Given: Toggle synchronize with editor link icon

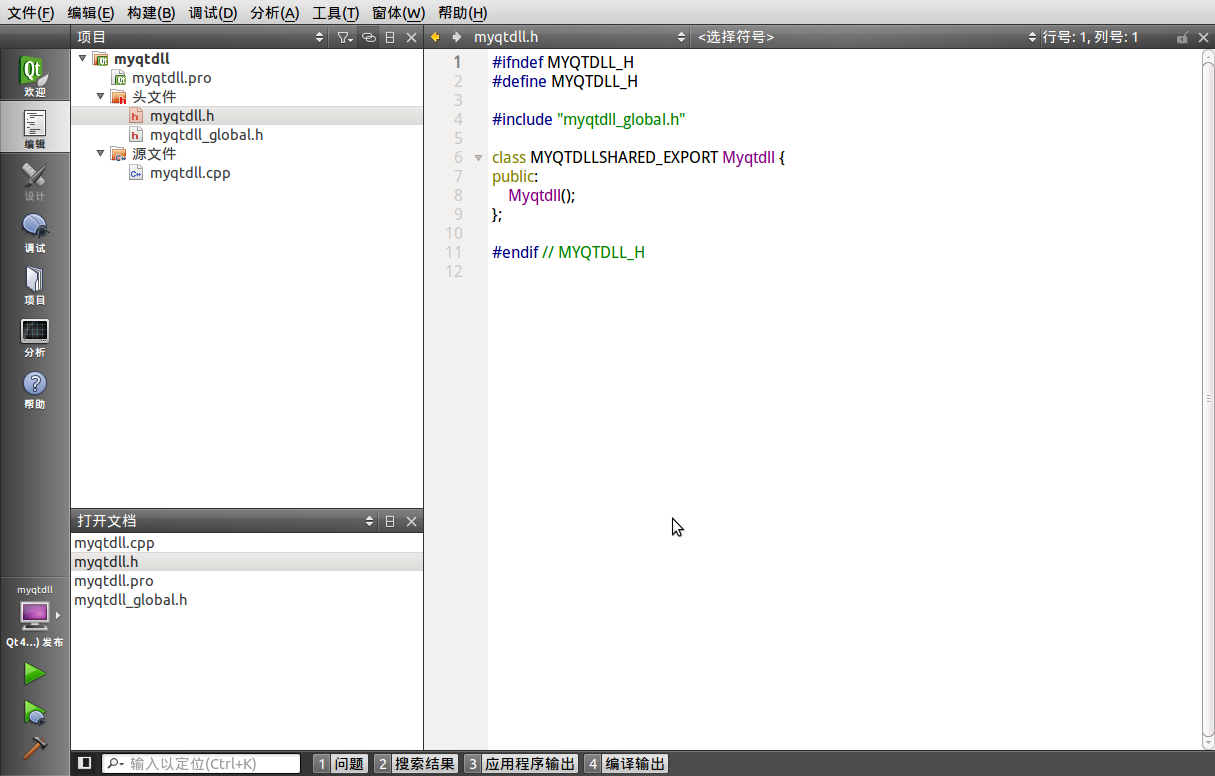Looking at the screenshot, I should click(x=369, y=37).
